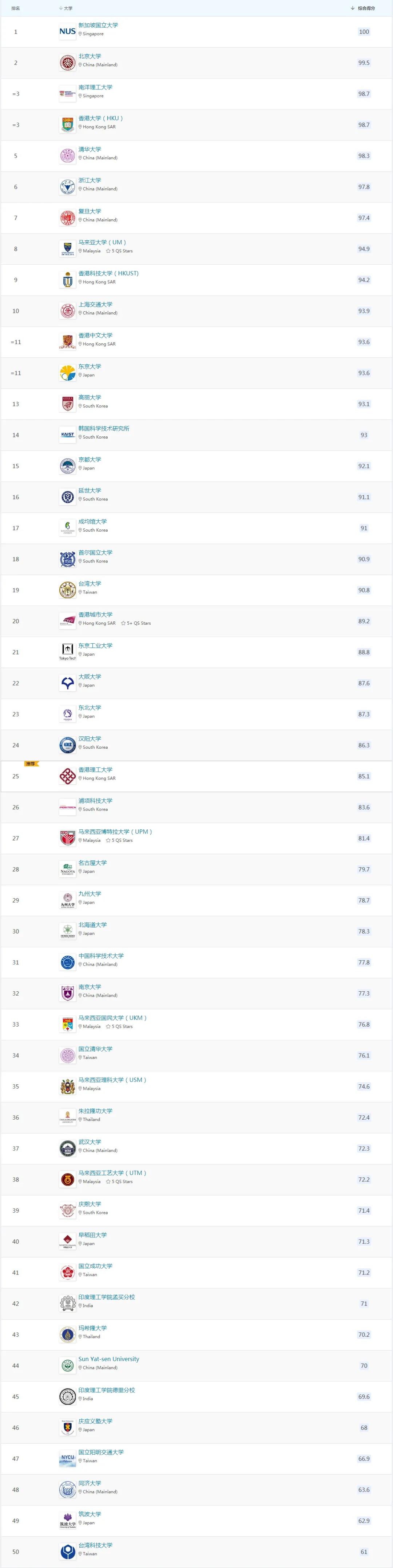
Task: Click the 100 score of 新加坡国立大学
Action: pyautogui.click(x=364, y=32)
